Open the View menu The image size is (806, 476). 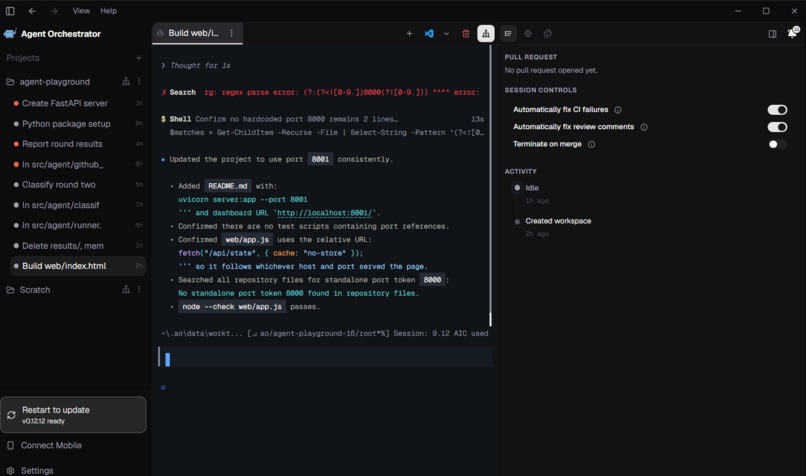point(81,11)
